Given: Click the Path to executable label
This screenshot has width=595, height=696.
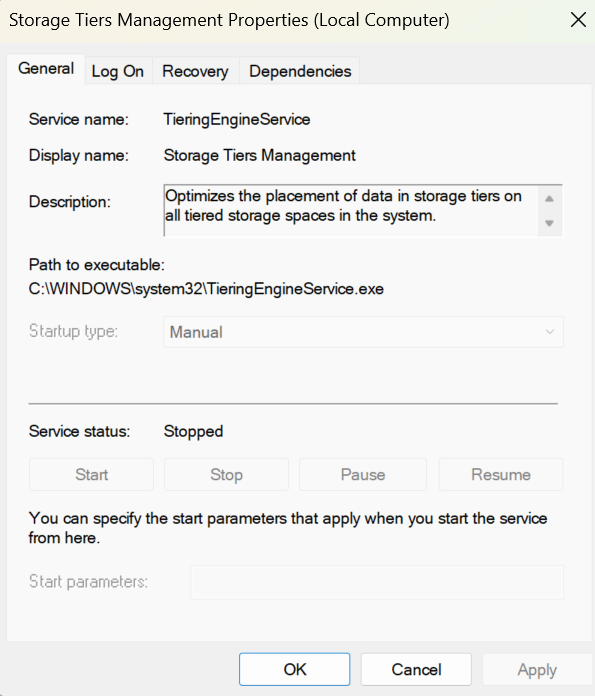Looking at the screenshot, I should [x=97, y=265].
